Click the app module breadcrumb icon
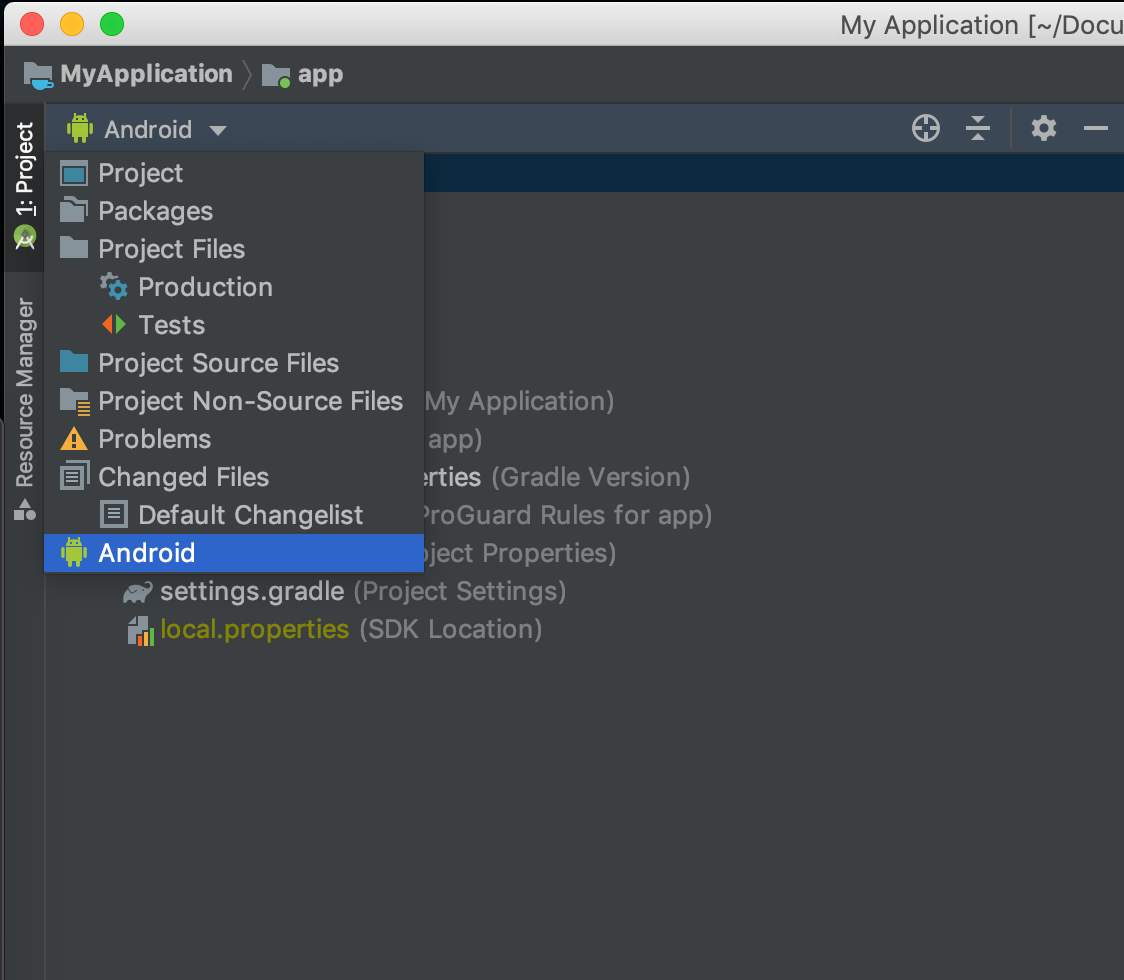This screenshot has width=1124, height=980. tap(276, 75)
